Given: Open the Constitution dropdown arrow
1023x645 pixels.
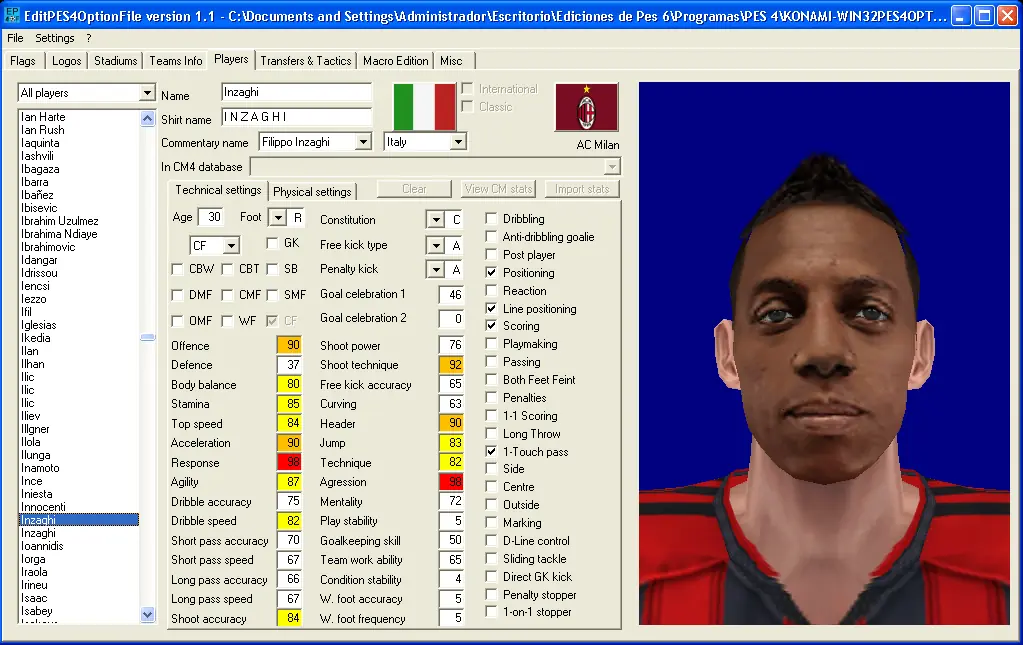Looking at the screenshot, I should pos(435,220).
